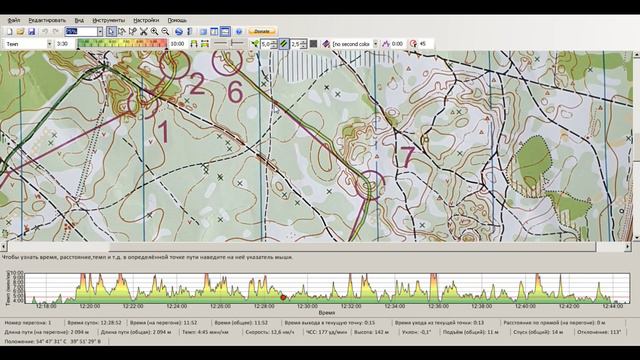The image size is (640, 360).
Task: Click the smoothing interval icon
Action: click(x=386, y=44)
